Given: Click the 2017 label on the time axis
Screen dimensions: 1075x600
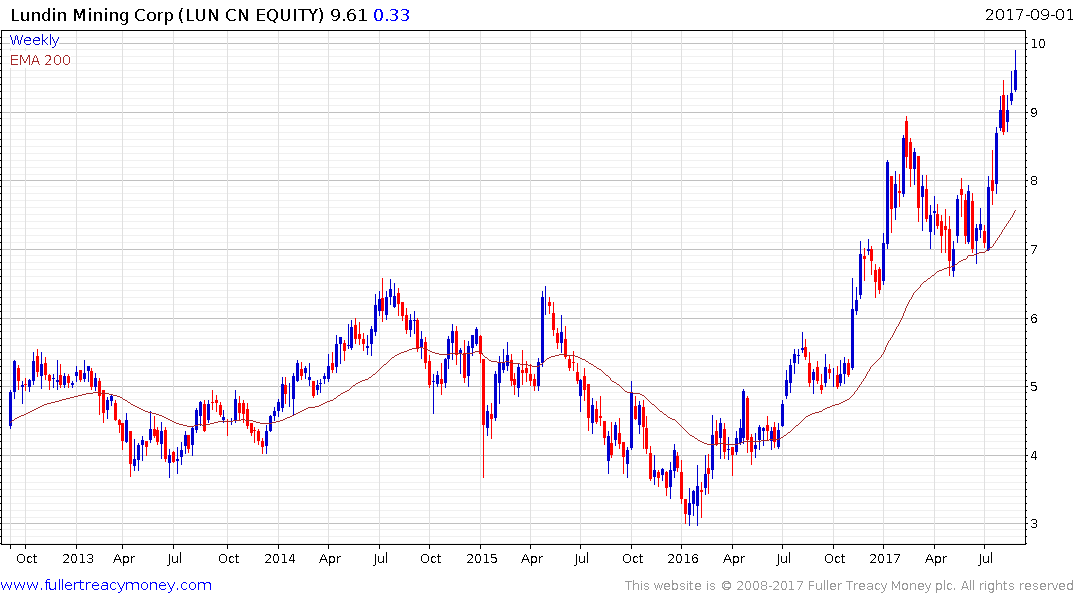Looking at the screenshot, I should tap(884, 558).
